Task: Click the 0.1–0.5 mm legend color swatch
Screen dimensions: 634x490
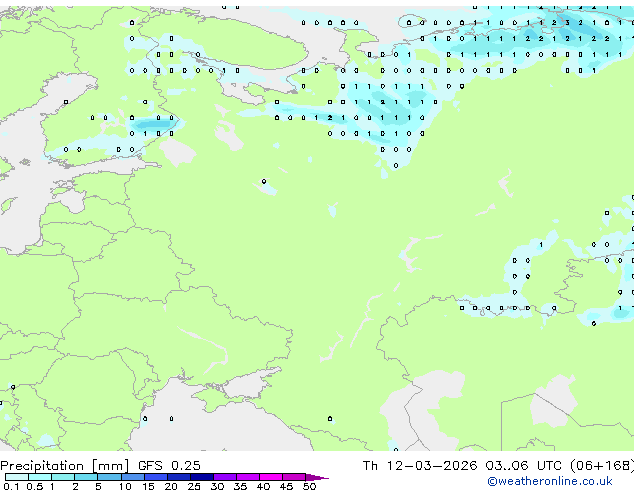Action: 17,477
